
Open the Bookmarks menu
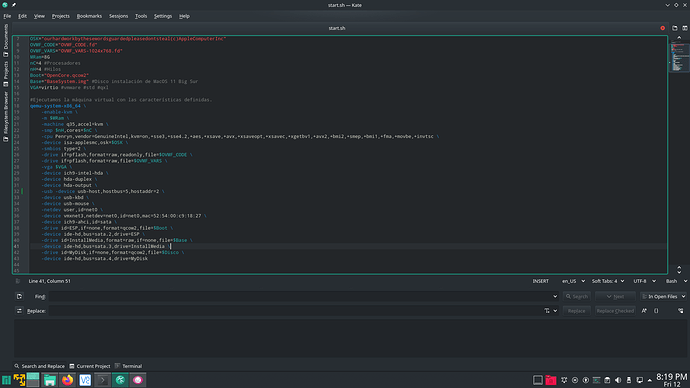point(89,16)
